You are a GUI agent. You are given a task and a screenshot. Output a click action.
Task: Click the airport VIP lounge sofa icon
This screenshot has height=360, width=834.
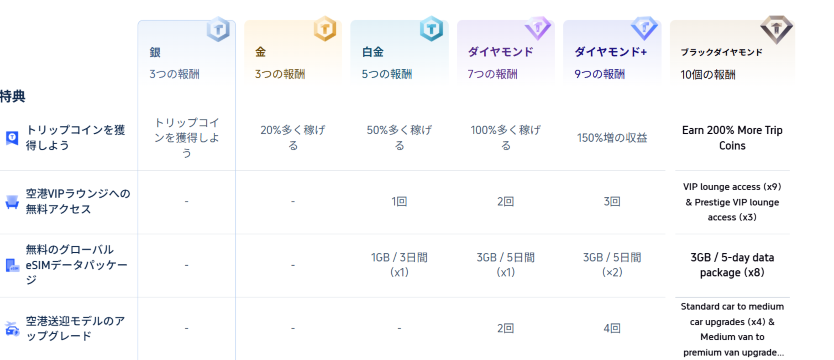click(x=12, y=202)
